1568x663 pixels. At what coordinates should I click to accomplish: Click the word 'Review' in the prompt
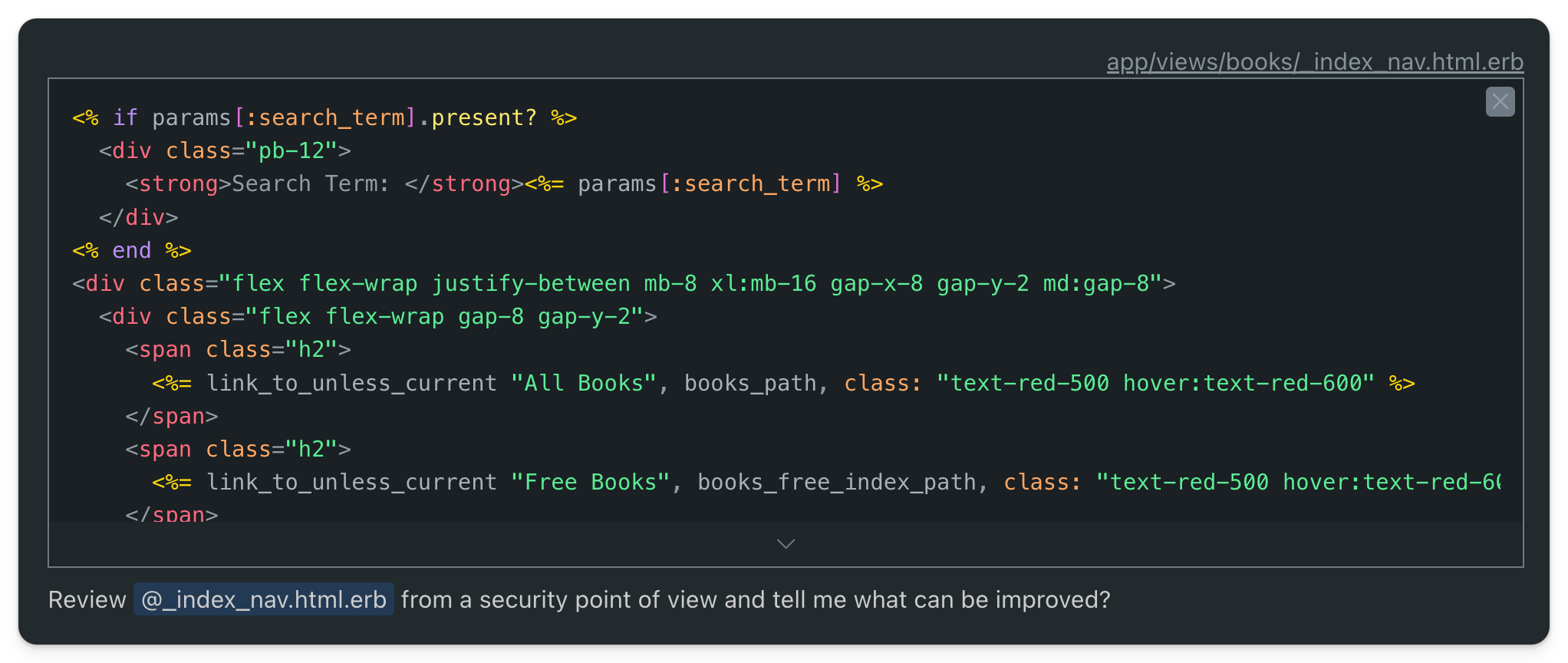click(x=87, y=599)
